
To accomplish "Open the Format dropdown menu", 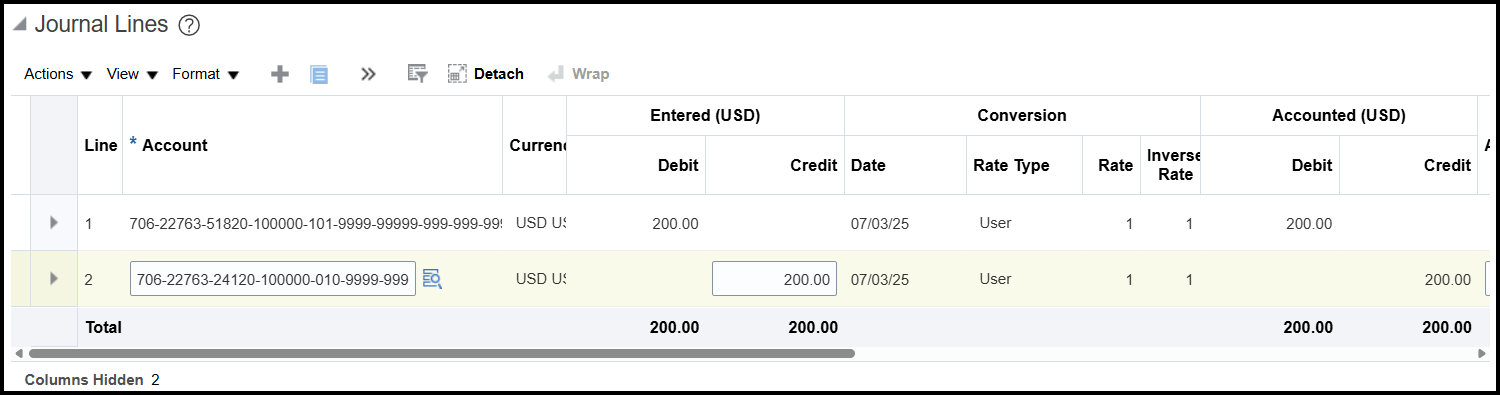I will click(x=205, y=74).
